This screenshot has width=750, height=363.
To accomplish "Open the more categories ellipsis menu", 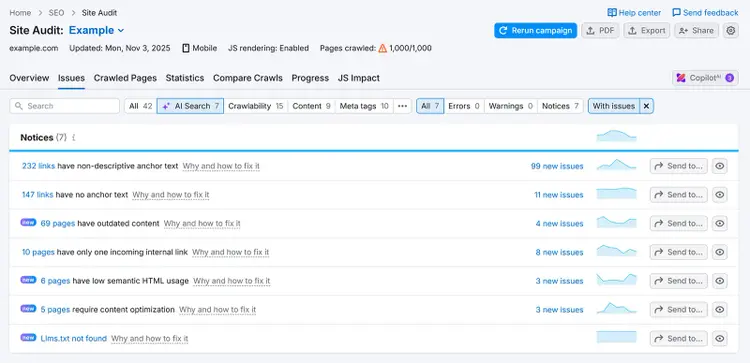I will (402, 106).
